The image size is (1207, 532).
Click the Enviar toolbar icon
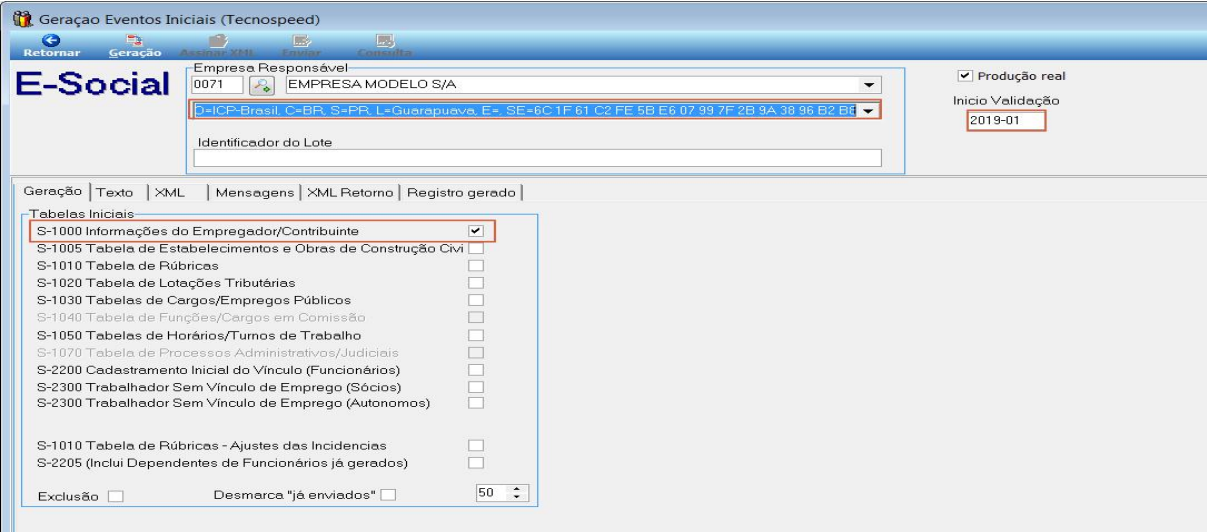coord(300,40)
